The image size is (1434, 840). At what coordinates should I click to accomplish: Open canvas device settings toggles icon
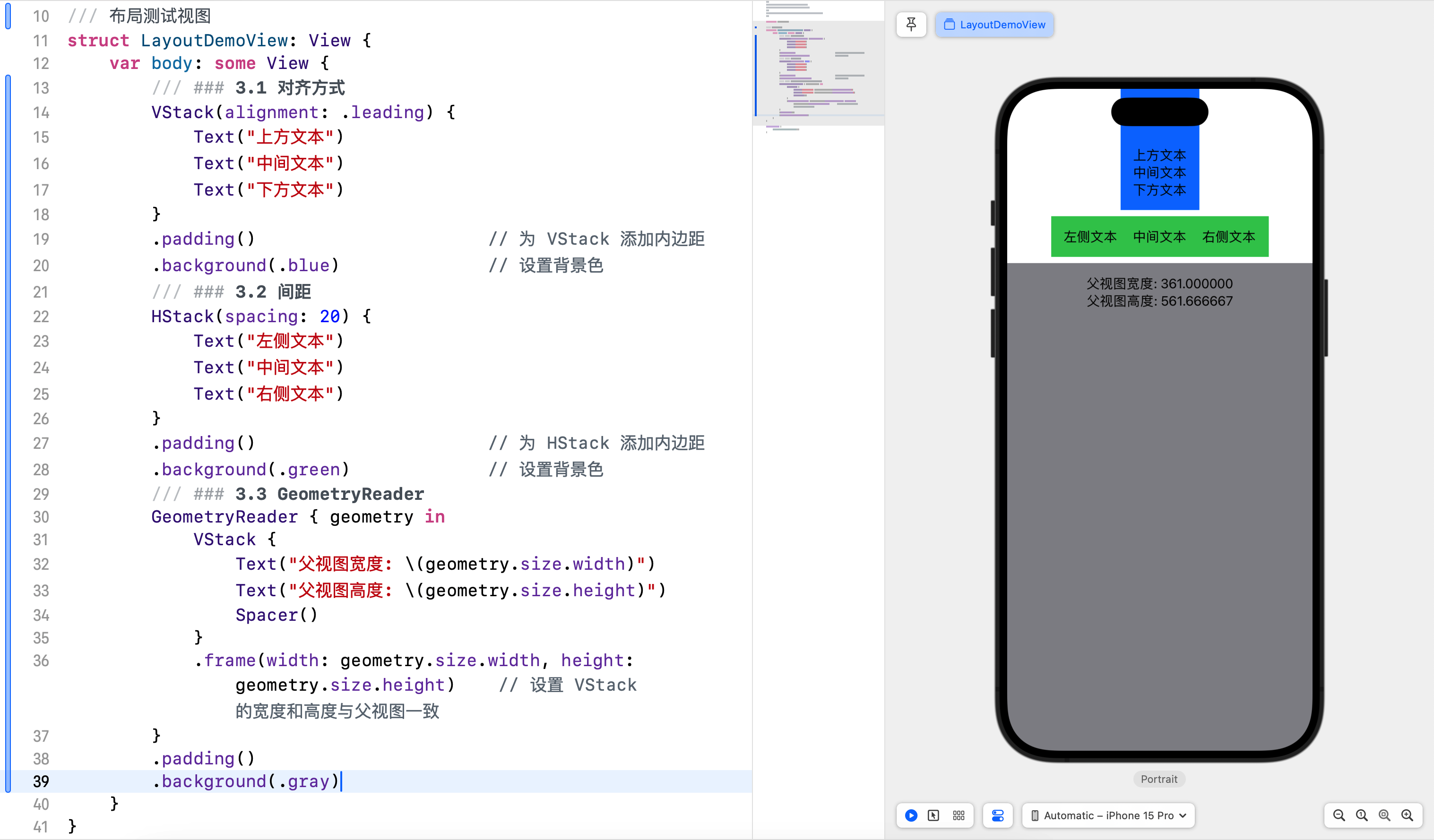click(x=998, y=815)
